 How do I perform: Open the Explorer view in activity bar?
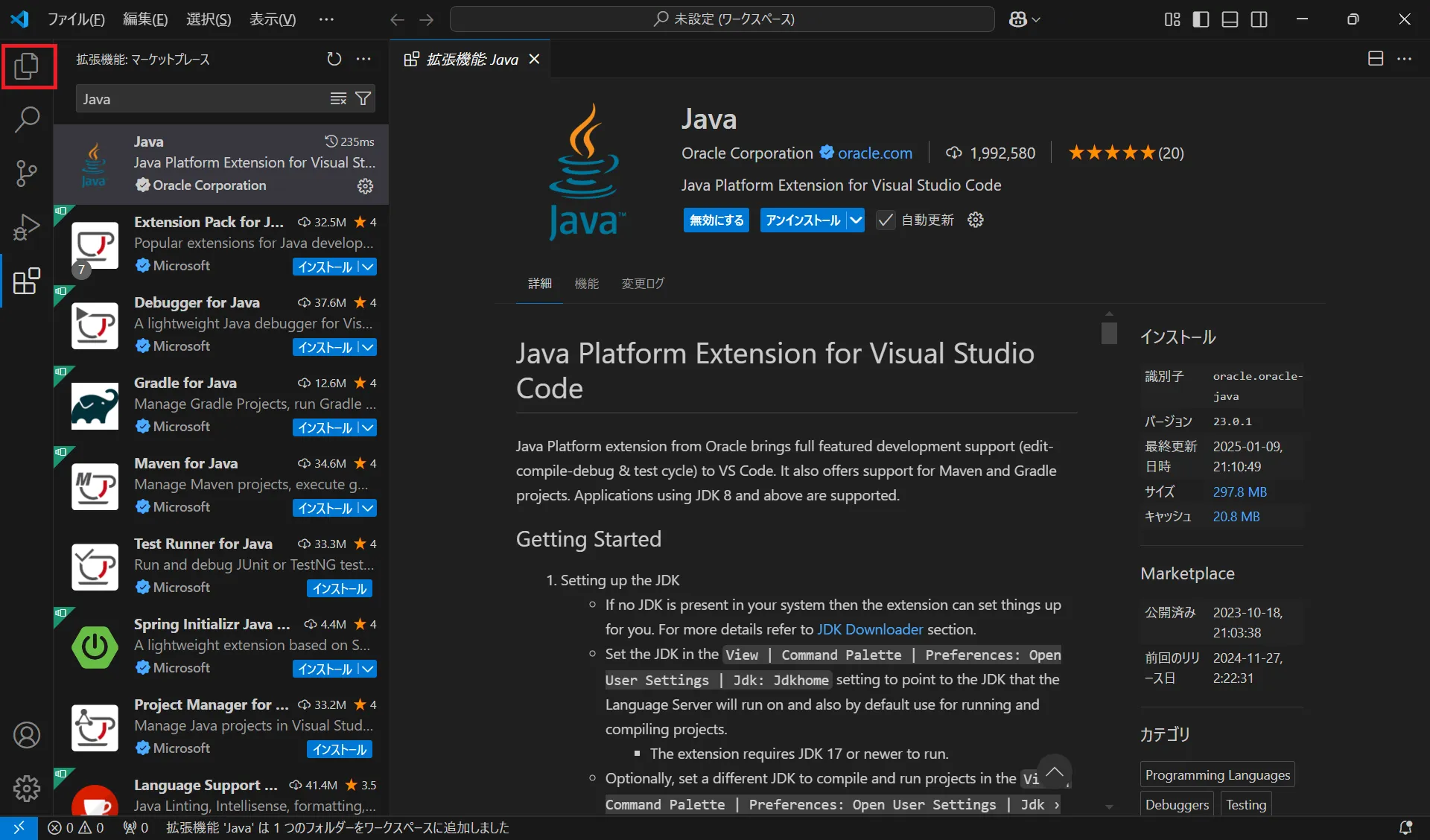[x=27, y=66]
